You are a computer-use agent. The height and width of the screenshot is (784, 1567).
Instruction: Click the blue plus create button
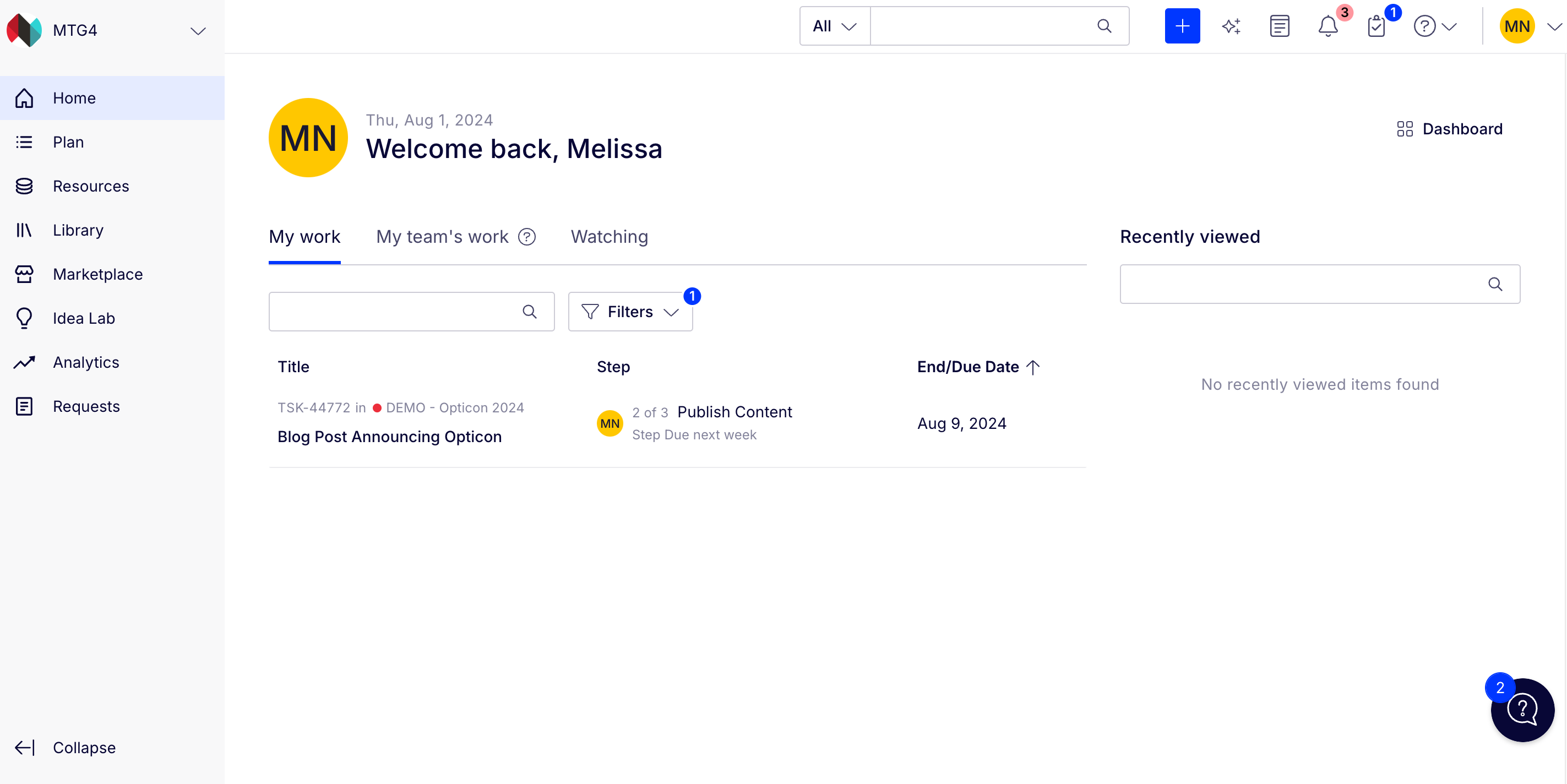click(x=1182, y=26)
